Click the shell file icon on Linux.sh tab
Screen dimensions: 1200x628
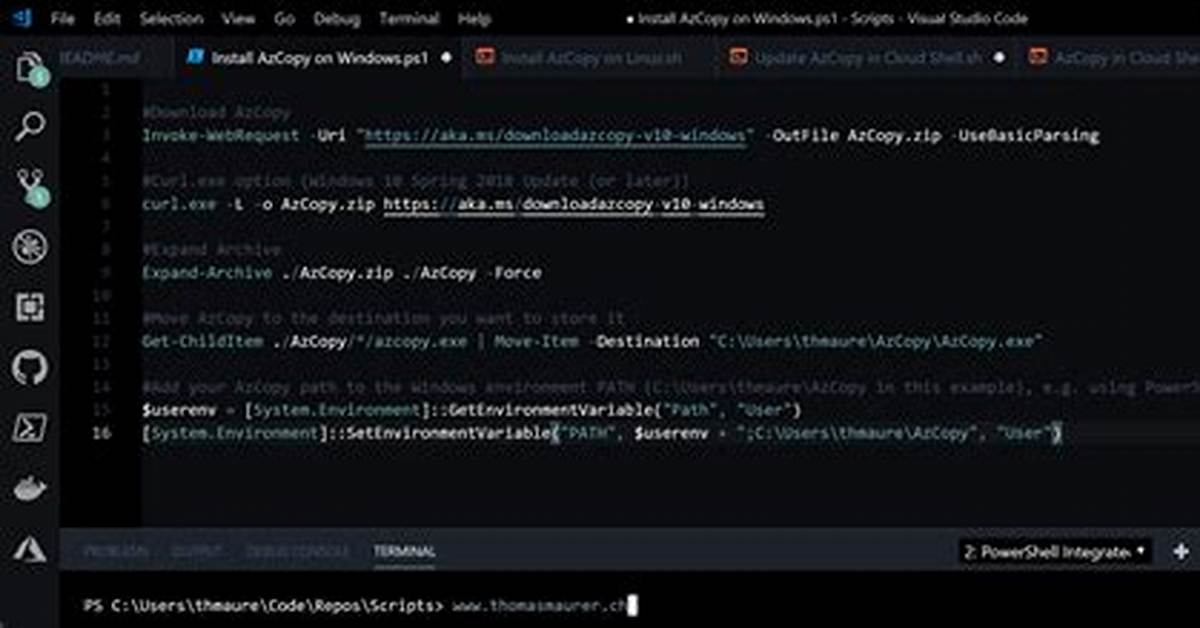[x=484, y=57]
